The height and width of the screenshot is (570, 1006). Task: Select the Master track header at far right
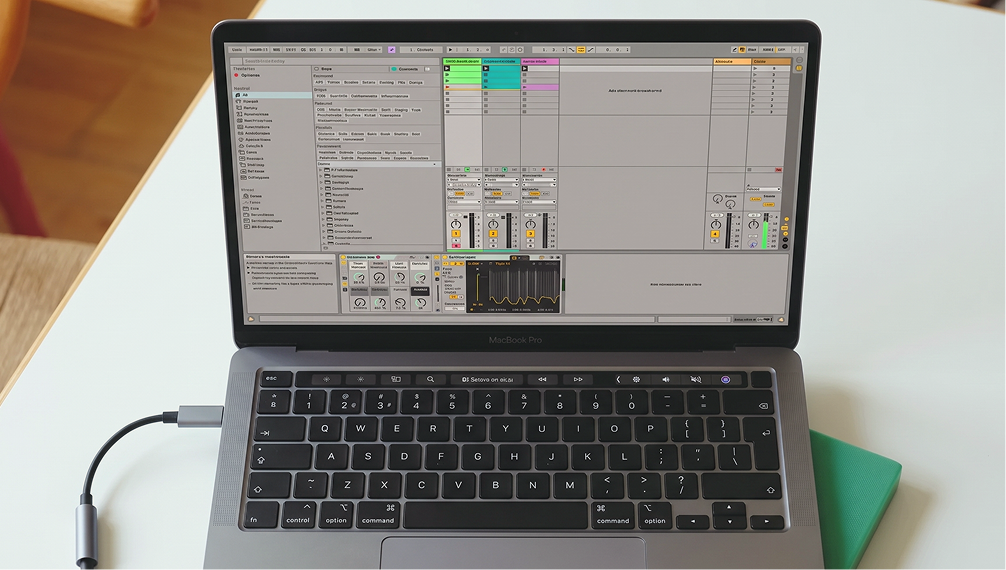(x=771, y=61)
